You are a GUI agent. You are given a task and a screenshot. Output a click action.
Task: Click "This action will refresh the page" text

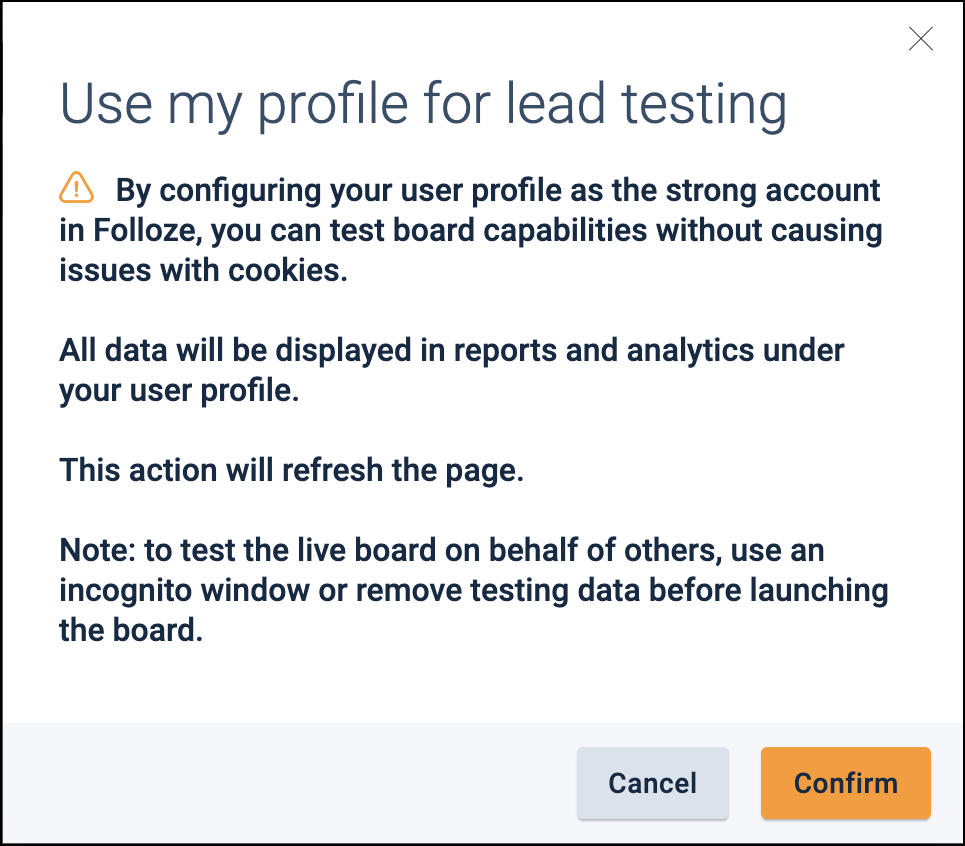coord(292,471)
